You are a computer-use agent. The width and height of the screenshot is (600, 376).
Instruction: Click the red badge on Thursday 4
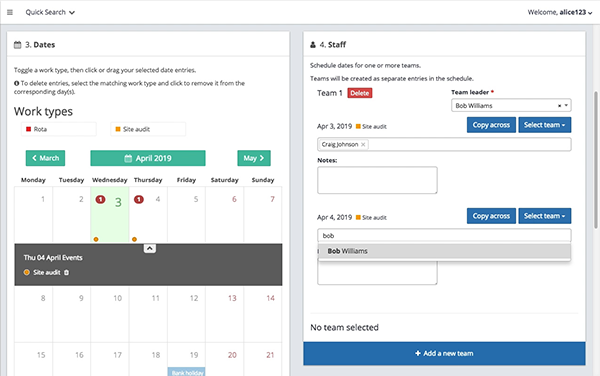(x=139, y=199)
